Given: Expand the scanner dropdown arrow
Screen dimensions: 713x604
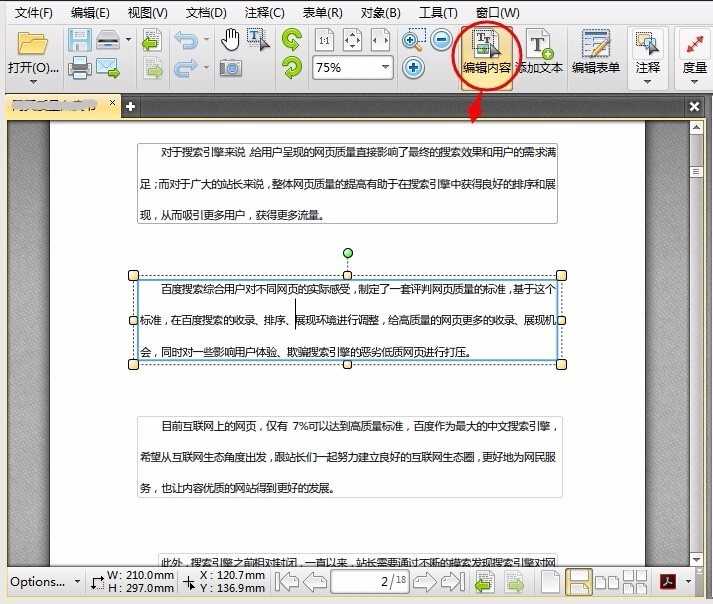Looking at the screenshot, I should pos(129,40).
